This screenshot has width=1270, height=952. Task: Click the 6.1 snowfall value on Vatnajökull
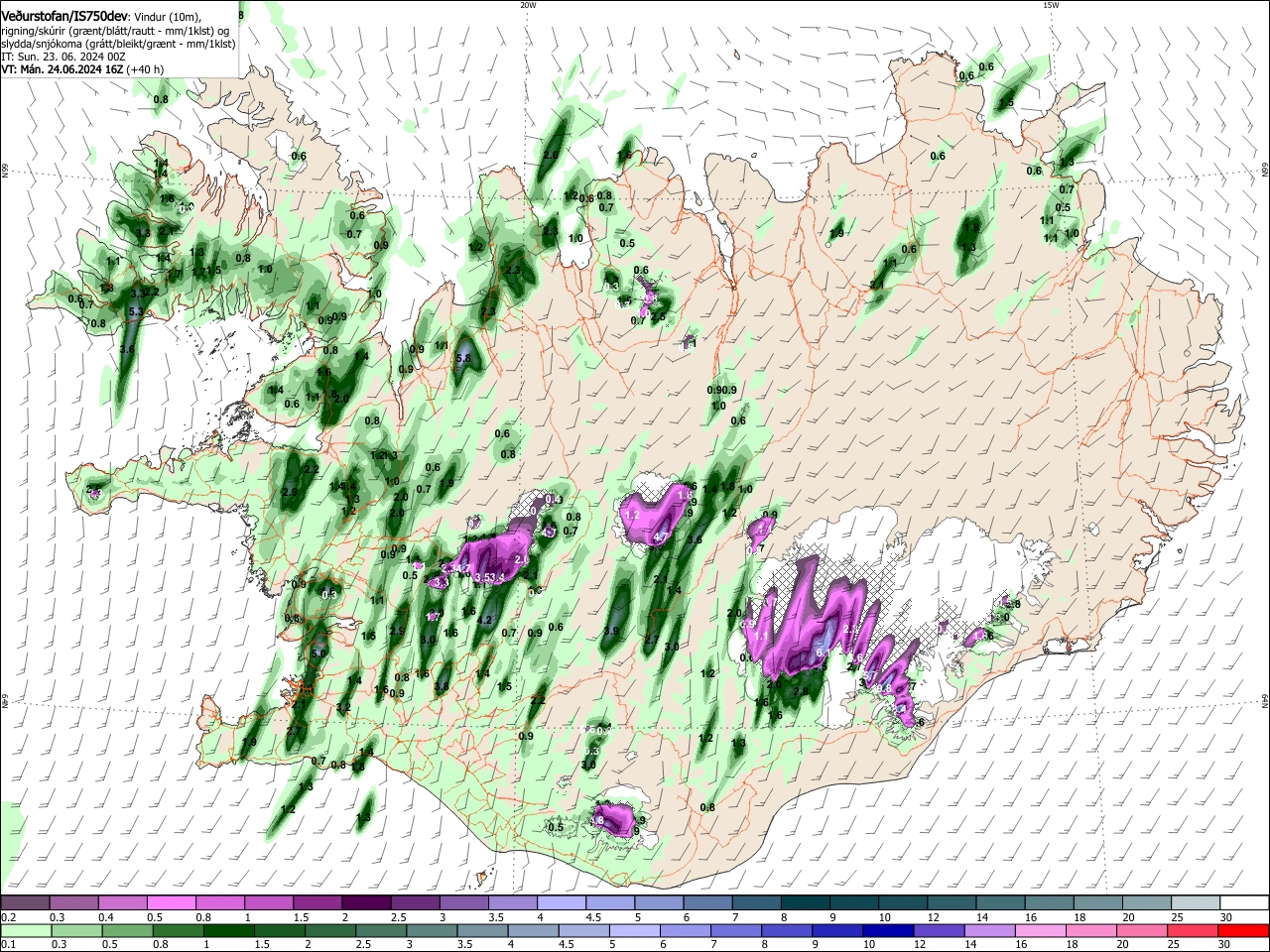823,653
